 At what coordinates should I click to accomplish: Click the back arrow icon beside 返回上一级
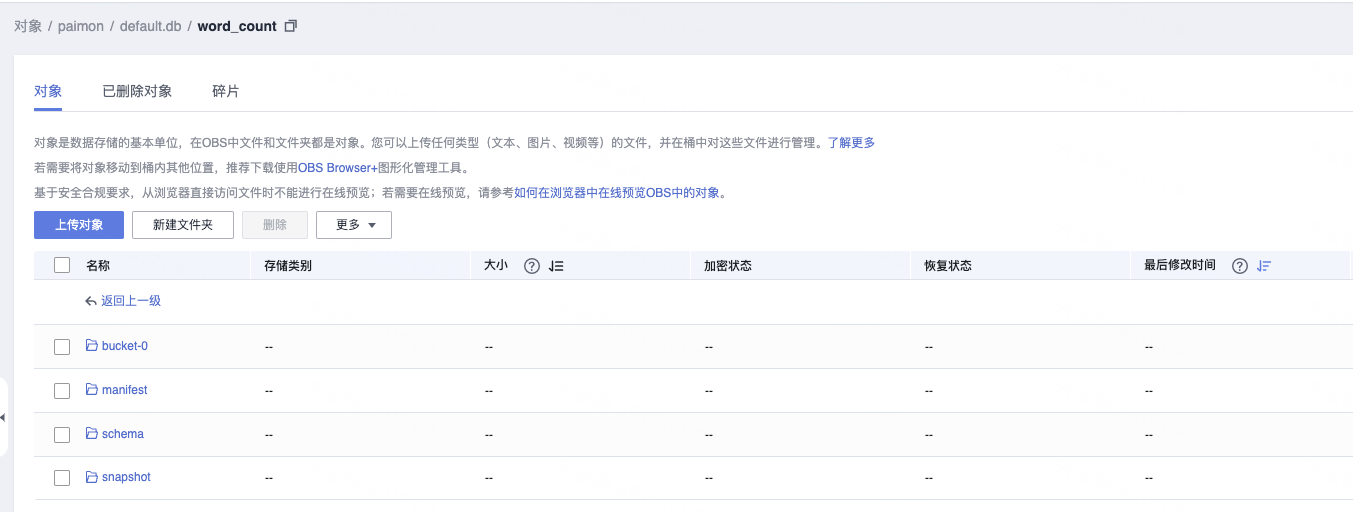[x=92, y=301]
